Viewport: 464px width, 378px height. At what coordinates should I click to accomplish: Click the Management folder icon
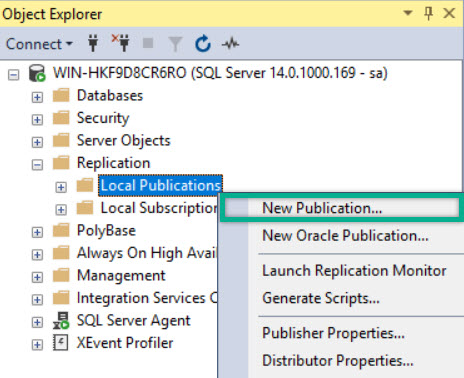[61, 275]
